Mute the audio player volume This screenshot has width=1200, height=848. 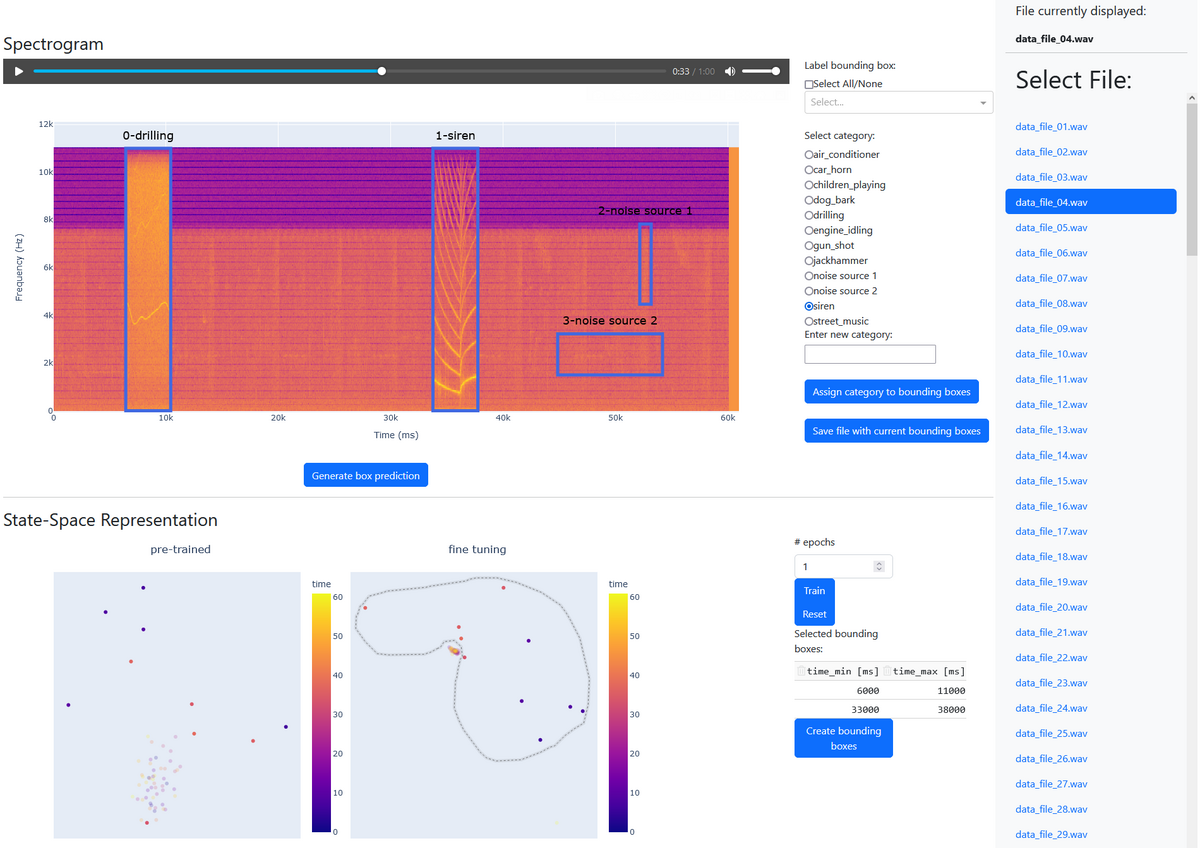(730, 71)
